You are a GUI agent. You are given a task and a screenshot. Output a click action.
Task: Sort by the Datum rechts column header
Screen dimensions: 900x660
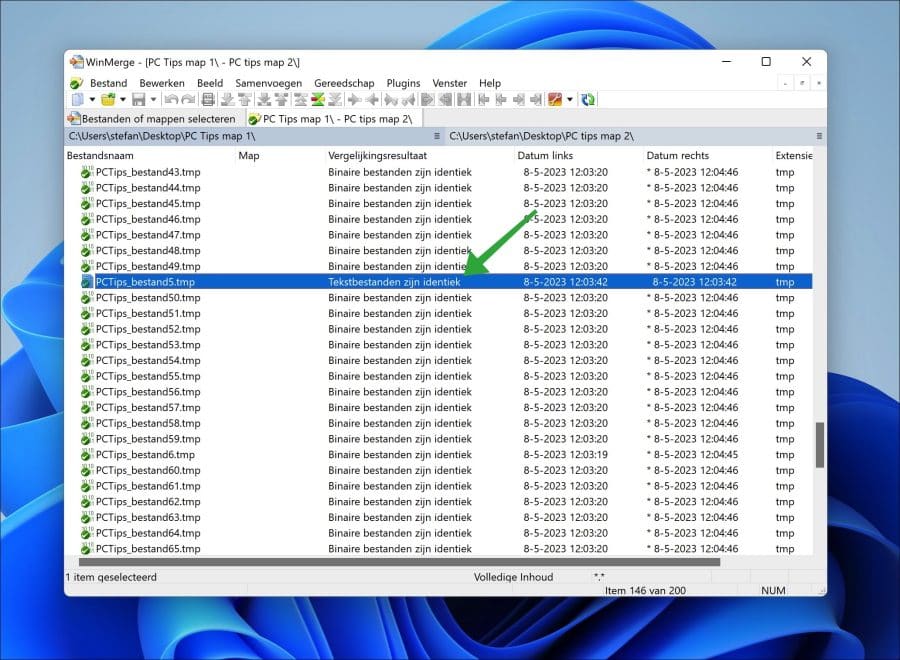[708, 156]
